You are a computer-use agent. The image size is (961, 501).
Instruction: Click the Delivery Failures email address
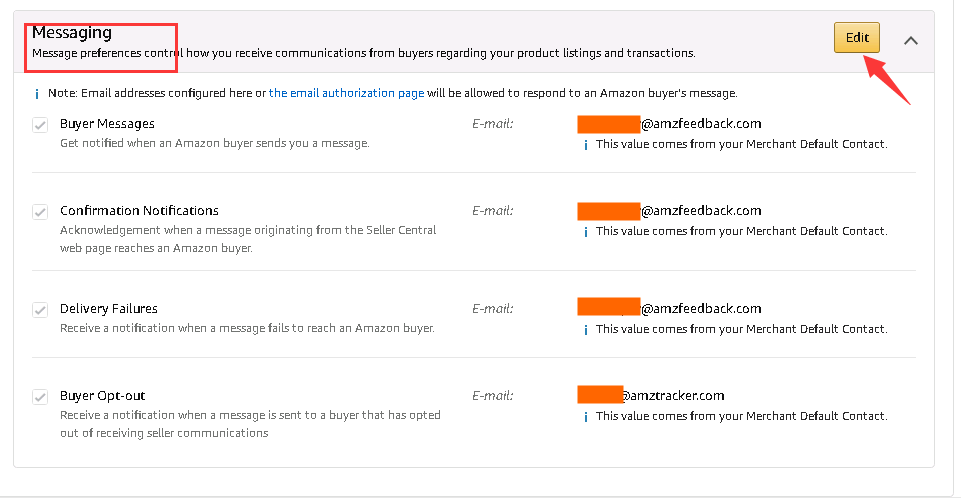coord(669,309)
